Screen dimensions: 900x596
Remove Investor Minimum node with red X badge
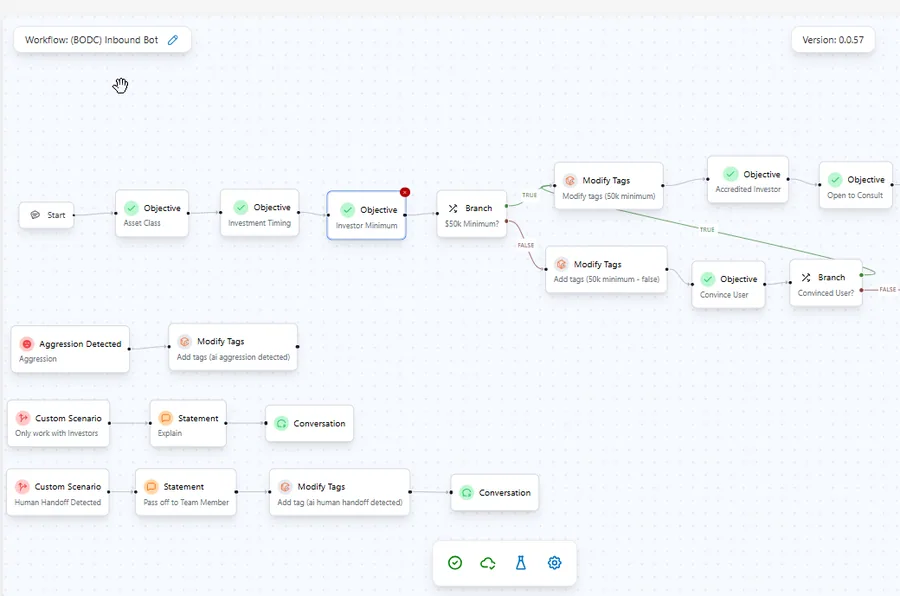tap(405, 192)
